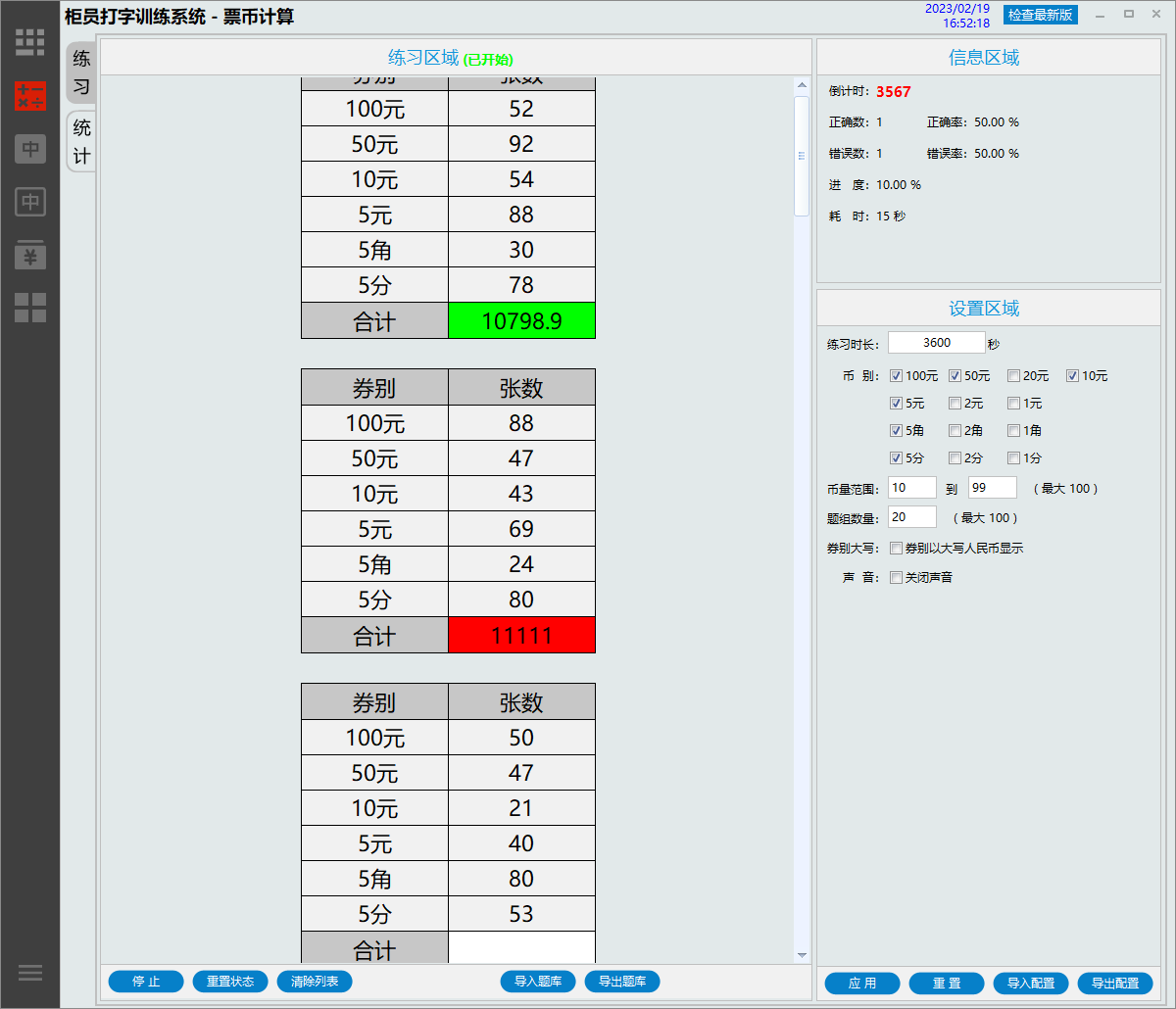The width and height of the screenshot is (1176, 1009).
Task: Open the filled 中 typing icon
Action: tap(30, 149)
